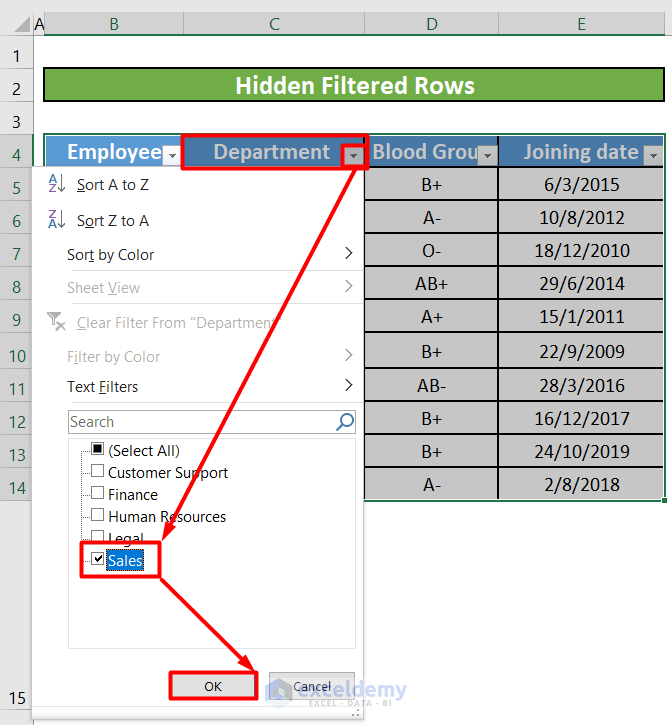
Task: Click the 2/8/2018 date cell
Action: (581, 484)
